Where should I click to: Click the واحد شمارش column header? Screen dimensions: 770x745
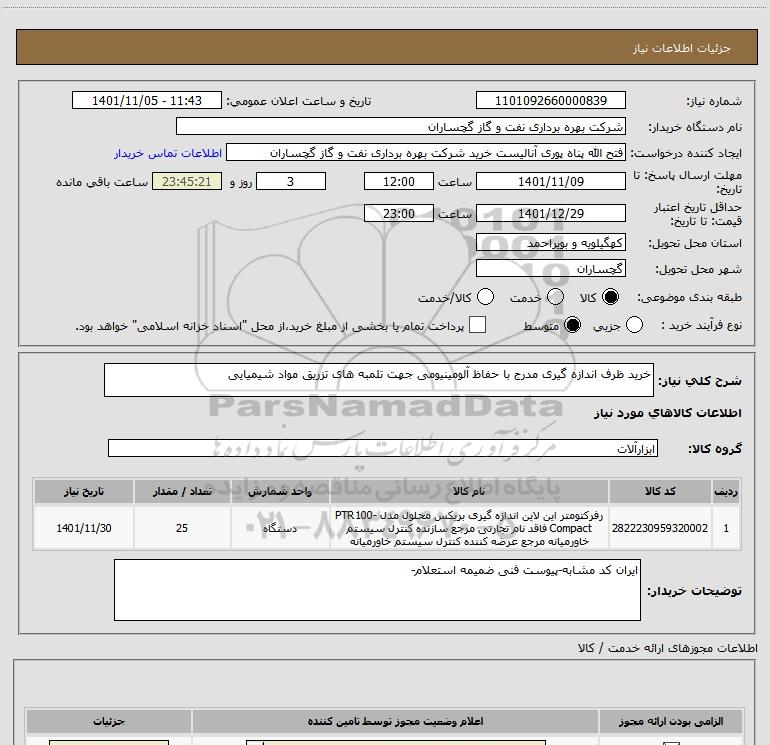[280, 492]
